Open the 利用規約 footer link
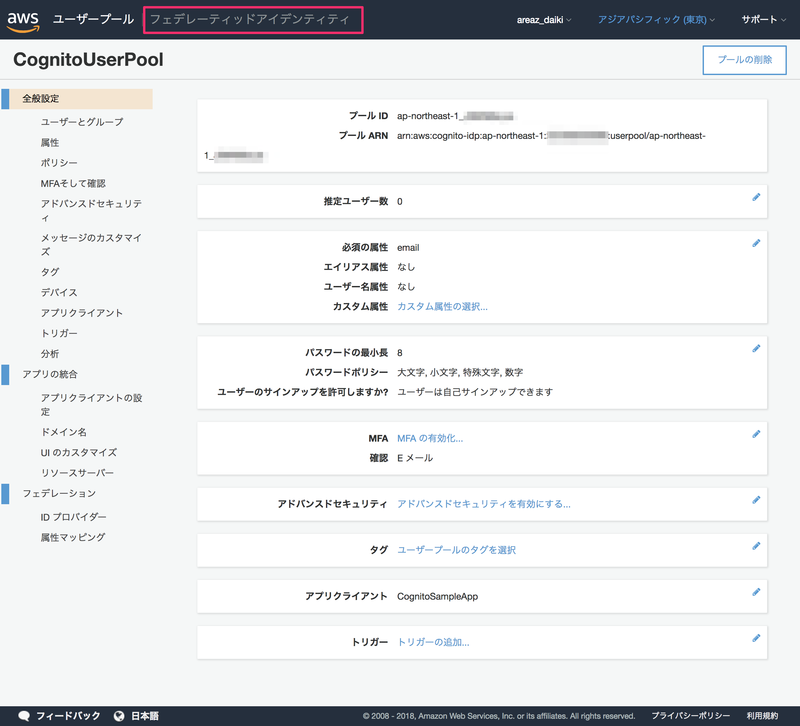This screenshot has height=726, width=800. (x=762, y=716)
